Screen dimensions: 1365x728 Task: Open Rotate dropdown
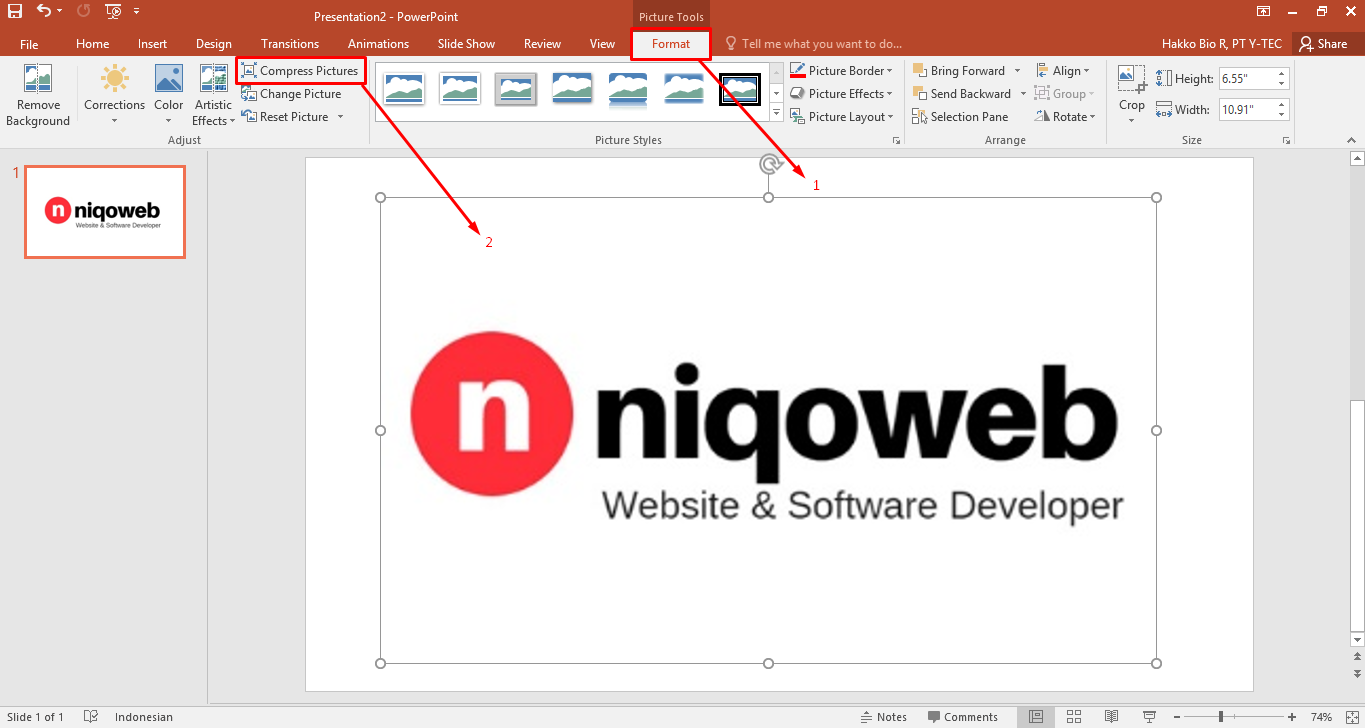[1066, 117]
